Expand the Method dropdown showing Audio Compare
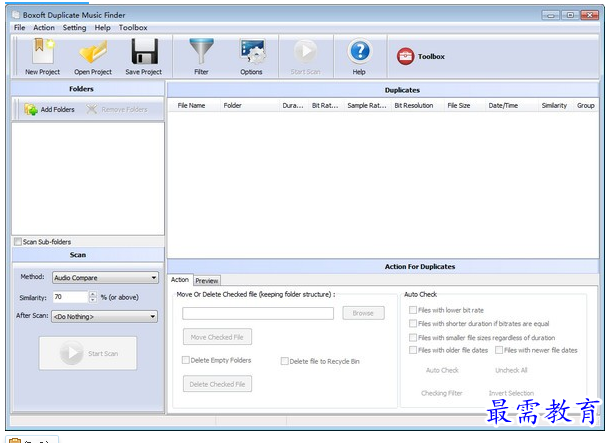 point(153,278)
